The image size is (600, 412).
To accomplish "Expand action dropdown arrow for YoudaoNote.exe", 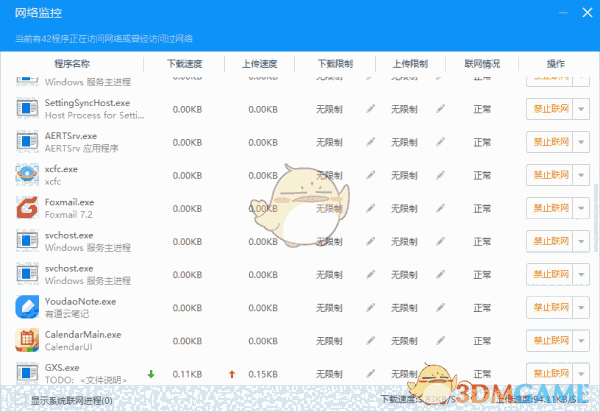I will (x=581, y=308).
